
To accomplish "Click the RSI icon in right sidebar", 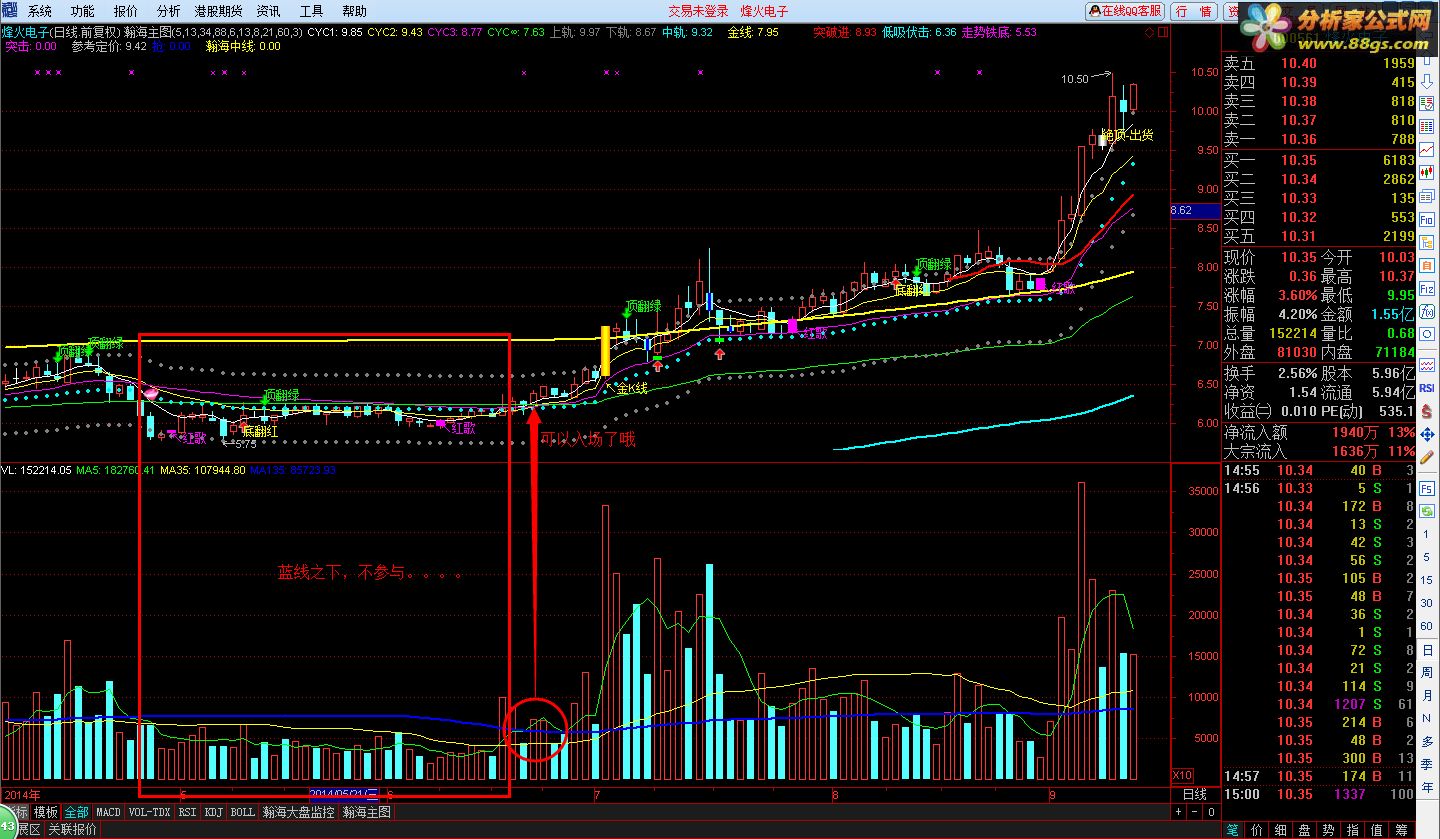I will click(1428, 388).
